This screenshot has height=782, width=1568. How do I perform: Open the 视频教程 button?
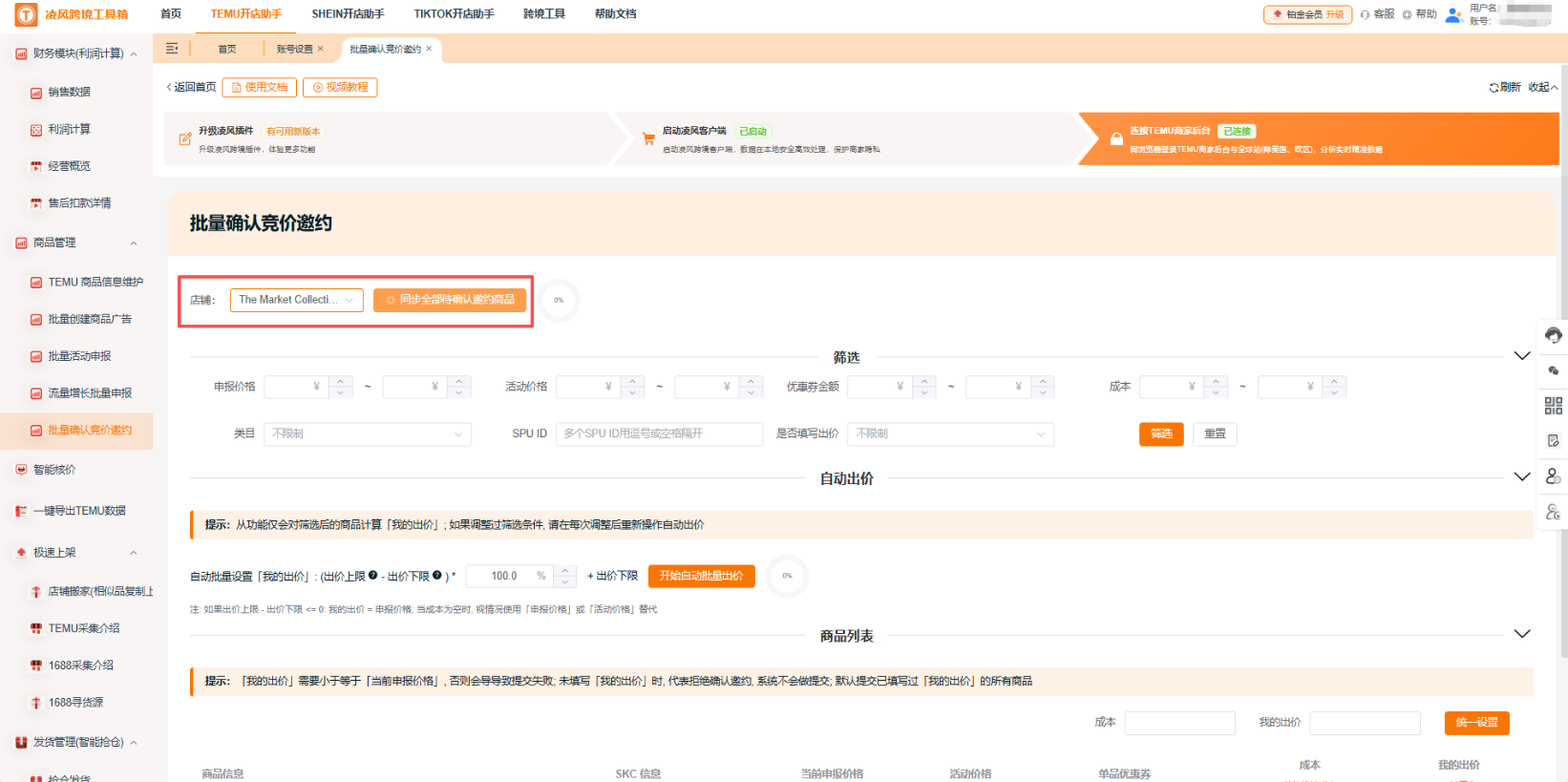click(x=340, y=87)
